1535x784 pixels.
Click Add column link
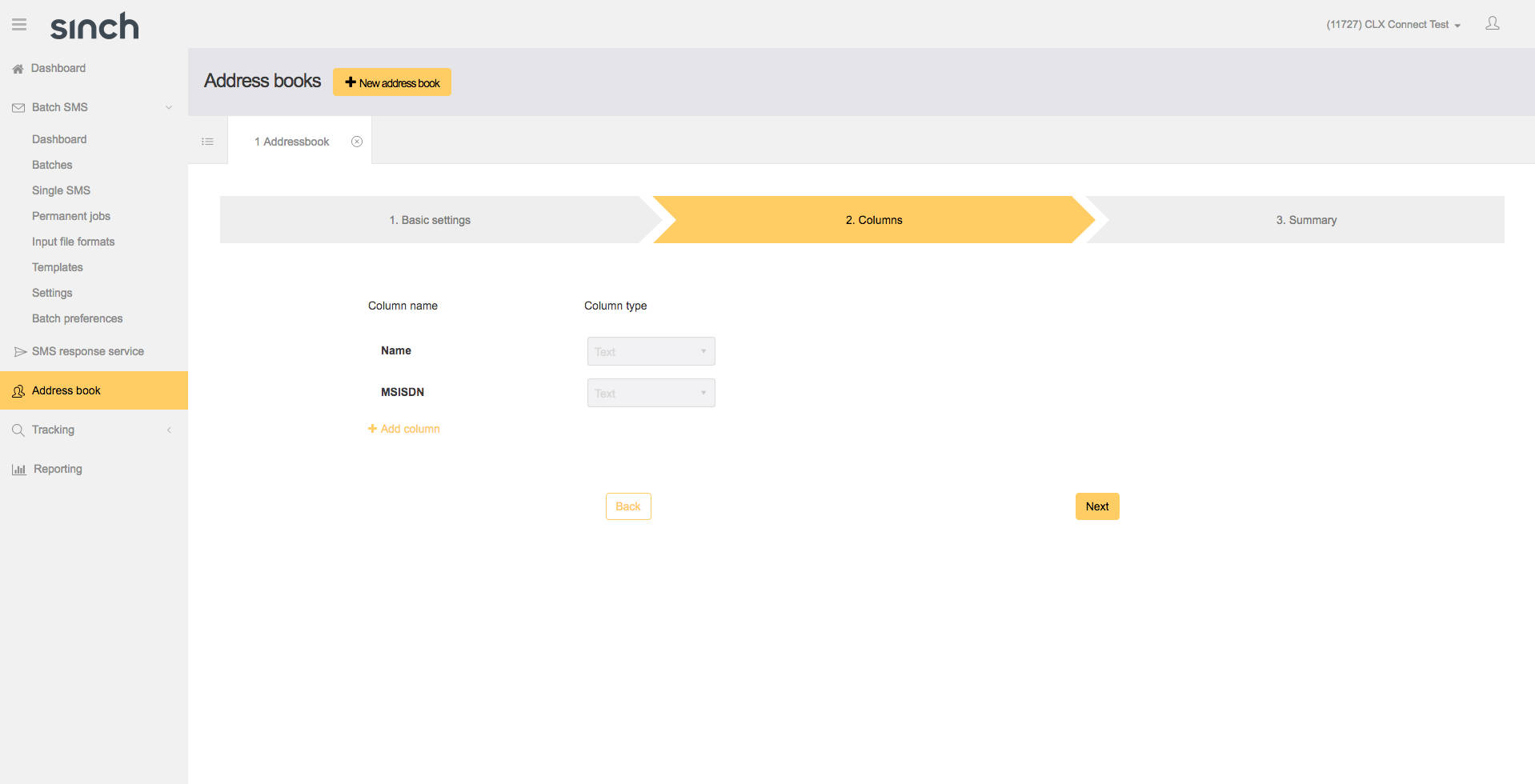(x=403, y=428)
